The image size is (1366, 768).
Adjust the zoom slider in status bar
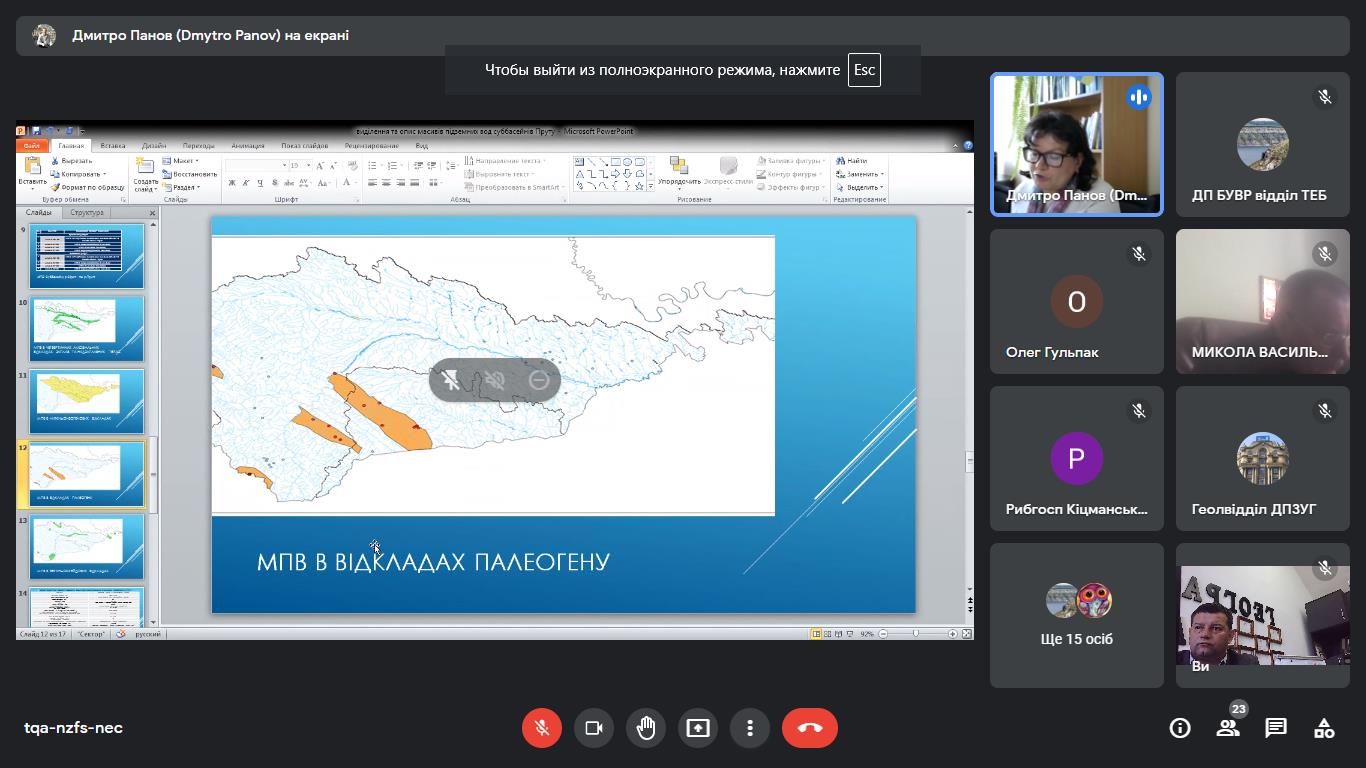[x=916, y=633]
